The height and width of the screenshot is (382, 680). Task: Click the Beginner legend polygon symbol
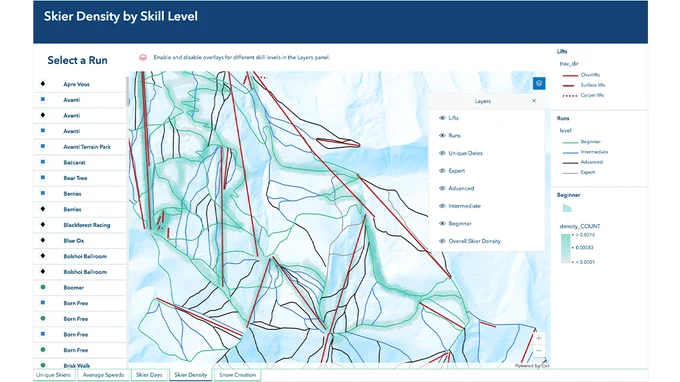(567, 208)
